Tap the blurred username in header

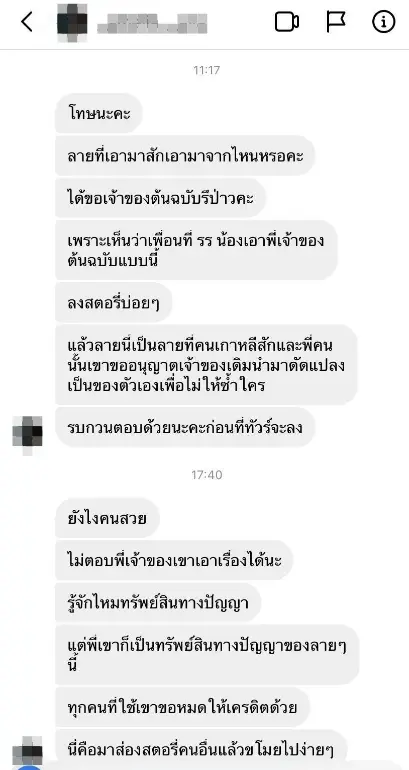coord(152,23)
